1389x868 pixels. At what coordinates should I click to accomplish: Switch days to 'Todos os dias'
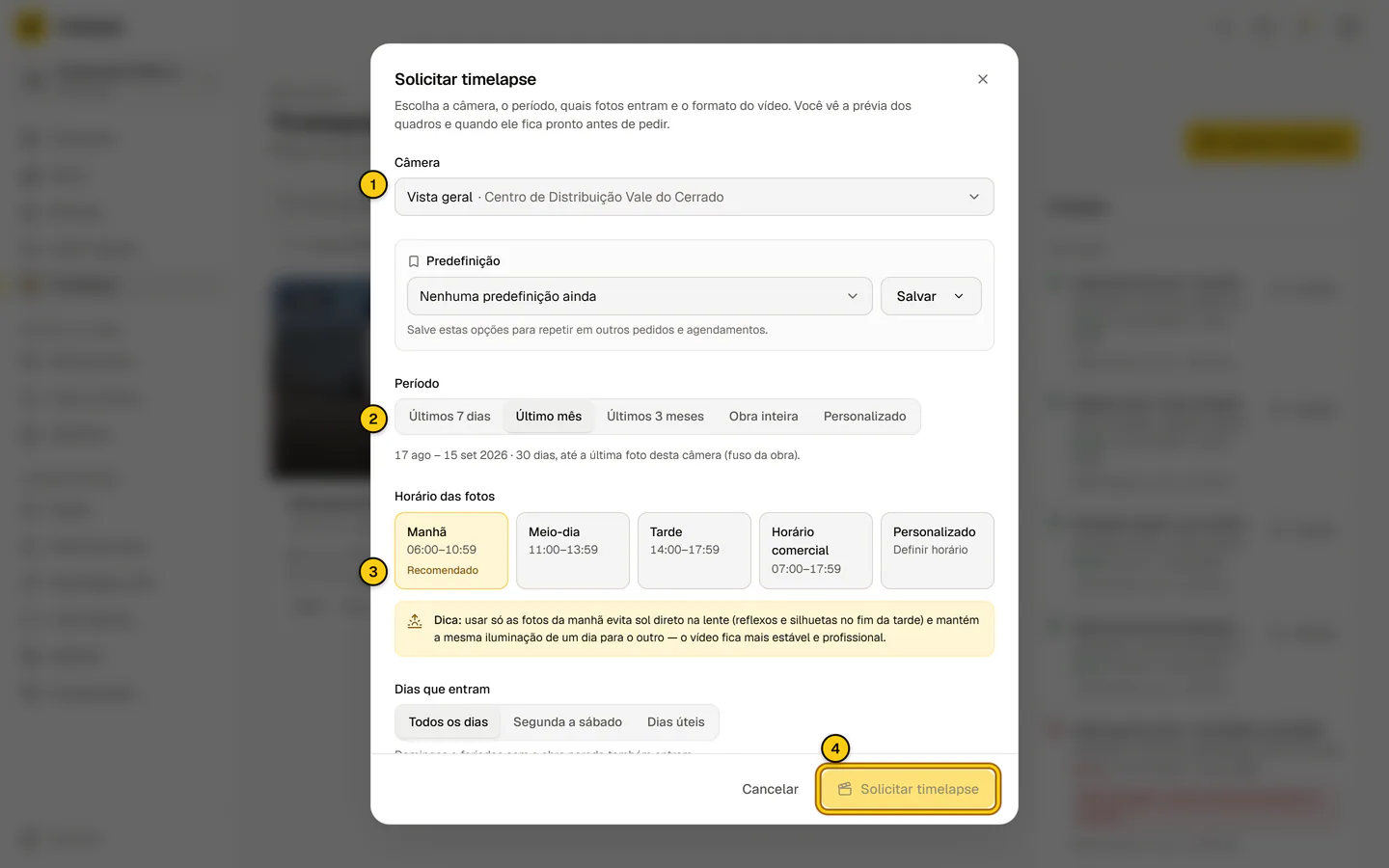point(449,722)
